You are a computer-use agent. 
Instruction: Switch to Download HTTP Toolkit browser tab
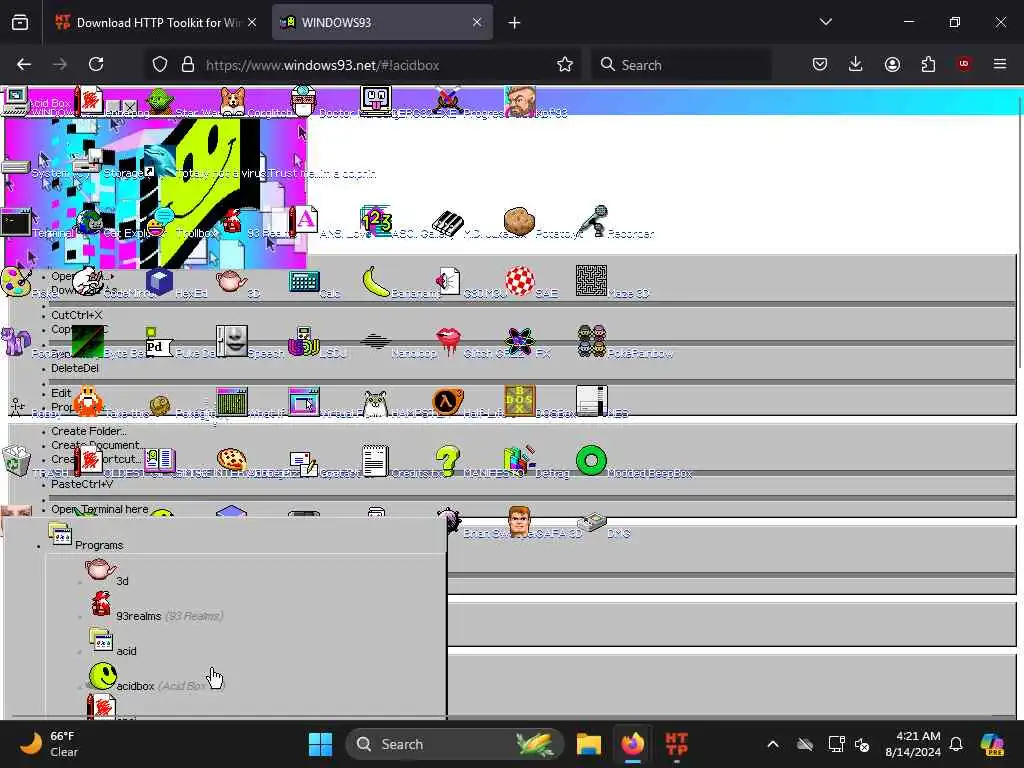pos(157,22)
